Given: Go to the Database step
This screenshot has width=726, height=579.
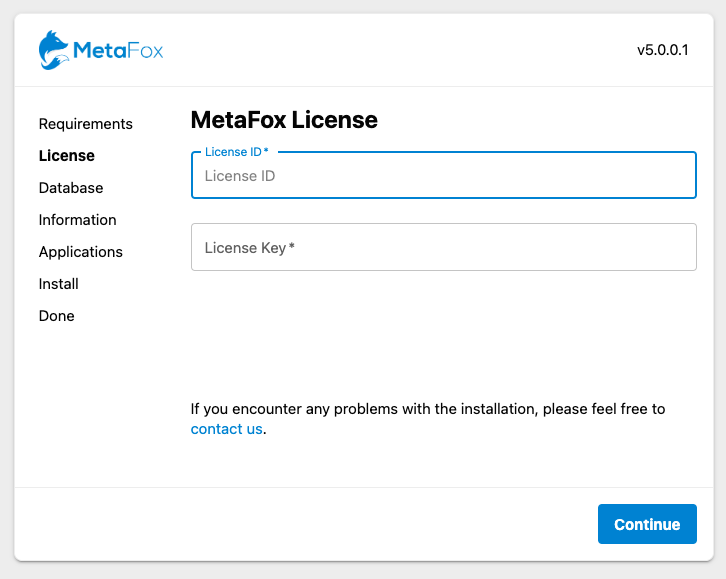Looking at the screenshot, I should pos(71,188).
